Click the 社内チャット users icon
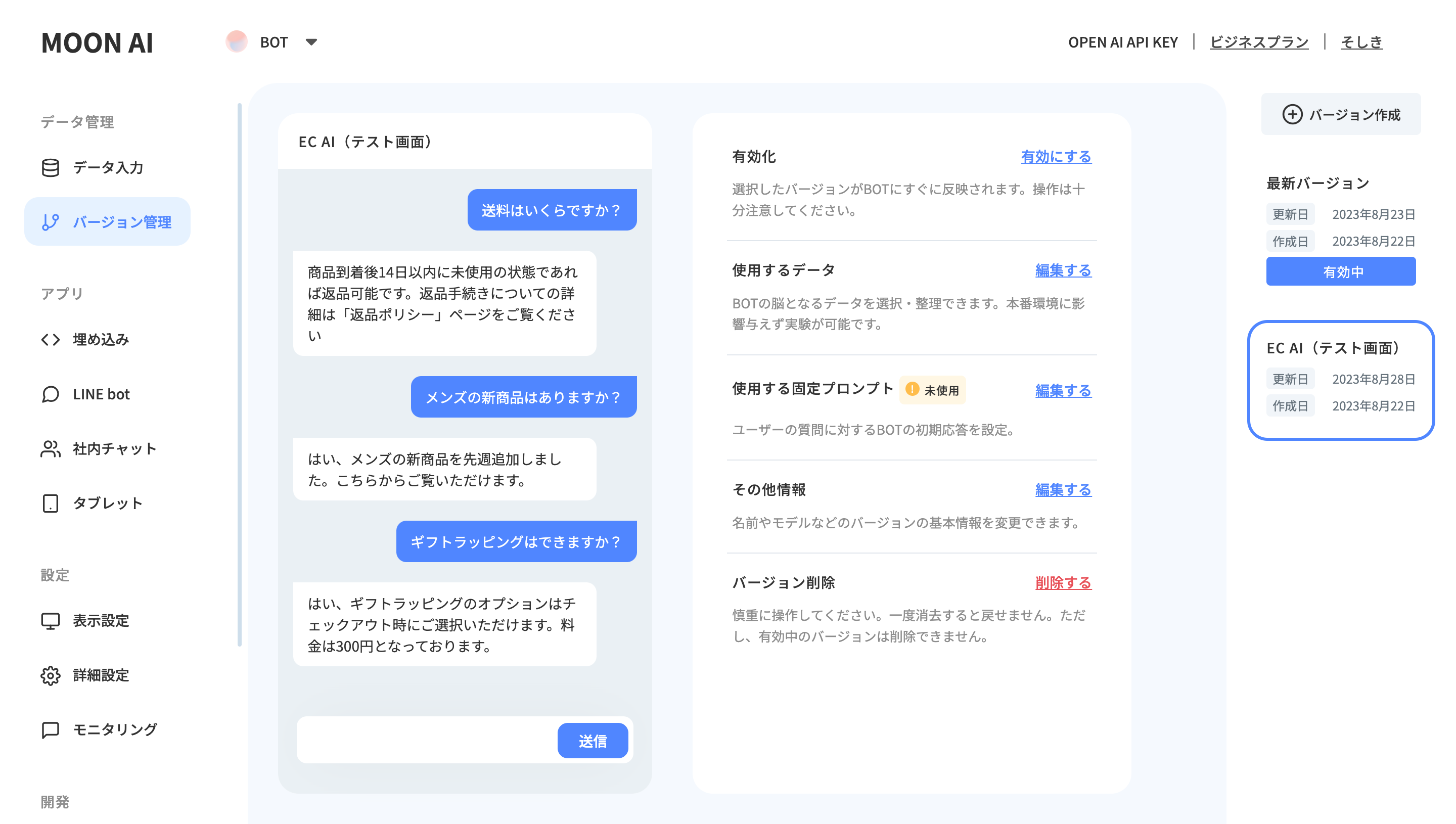This screenshot has width=1456, height=824. pos(51,449)
